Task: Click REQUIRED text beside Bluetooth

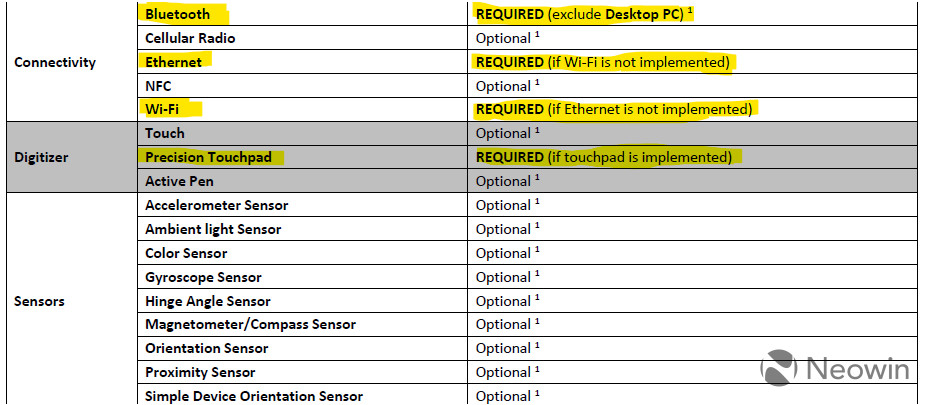Action: click(509, 15)
